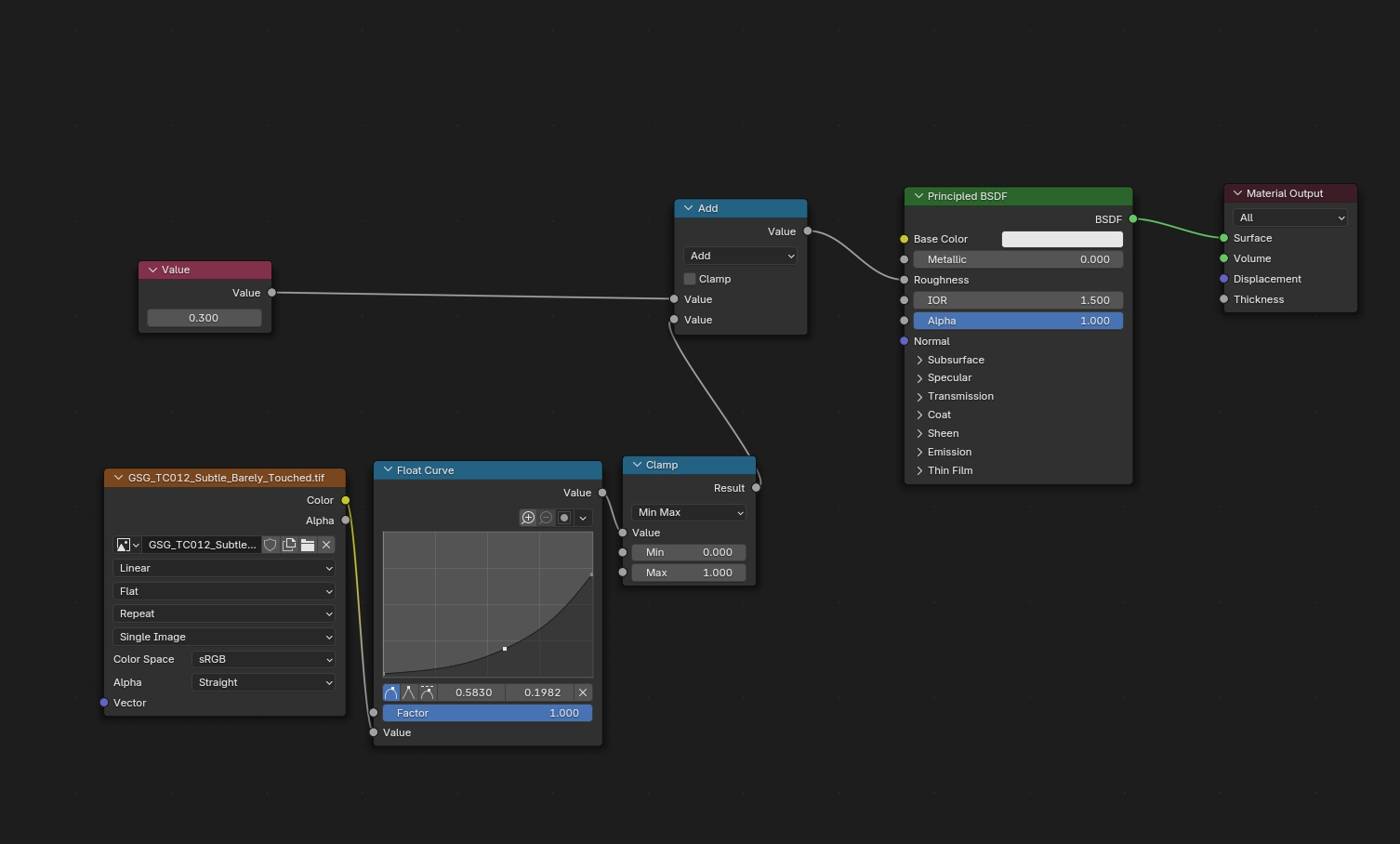Screen dimensions: 1400x844
Task: Open Straight alpha mode dropdown
Action: pos(263,682)
